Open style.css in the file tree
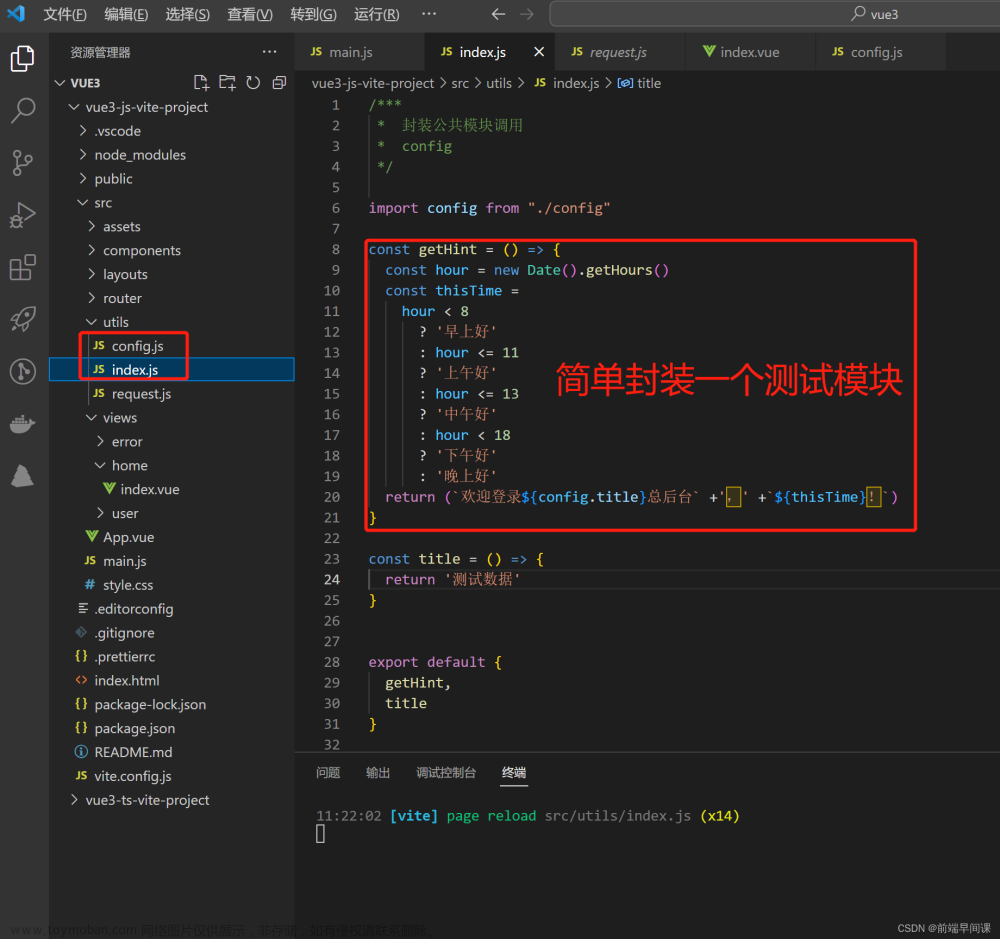 (x=172, y=585)
